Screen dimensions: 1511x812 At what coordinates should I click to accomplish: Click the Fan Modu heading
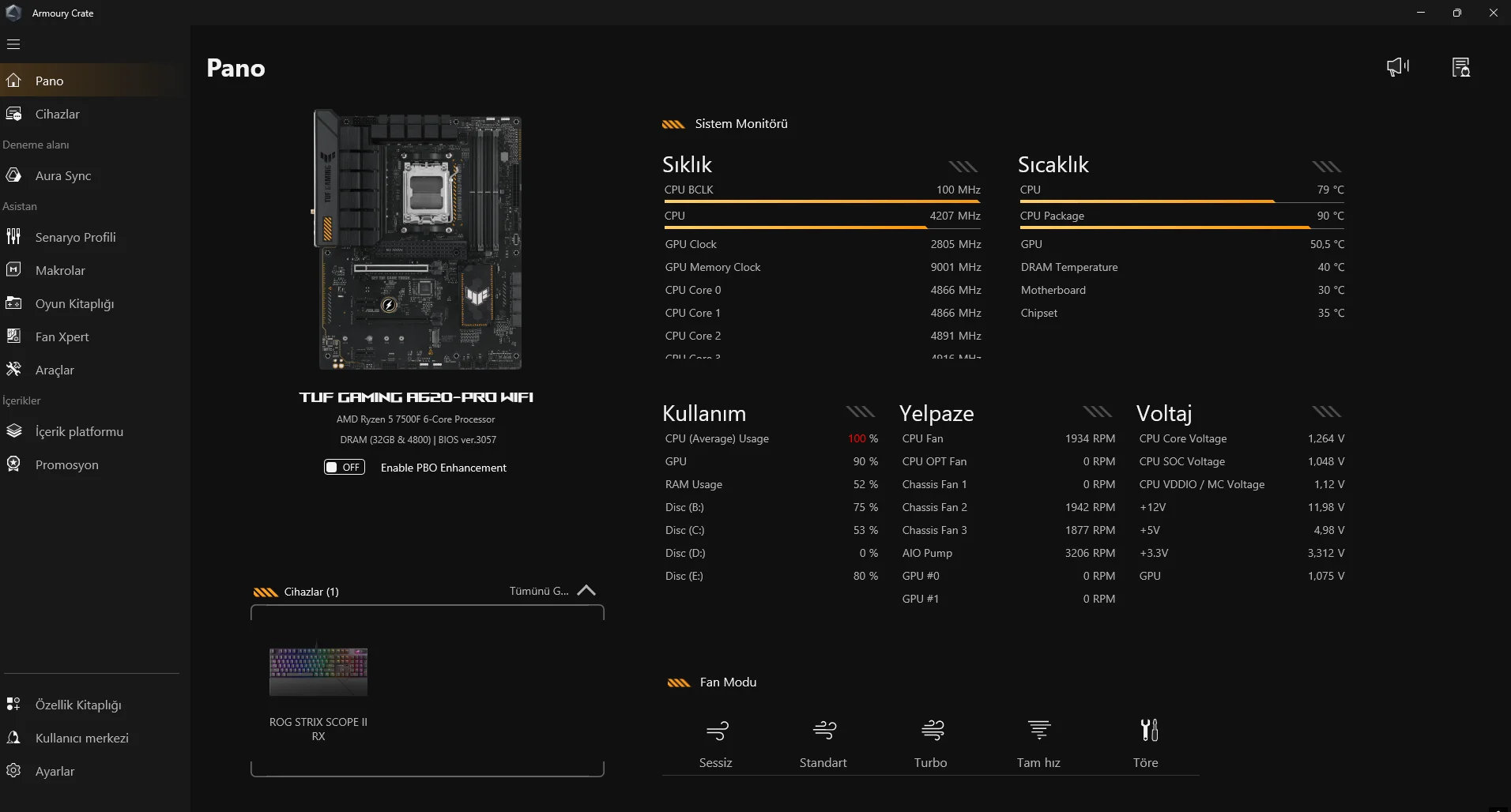[x=728, y=682]
